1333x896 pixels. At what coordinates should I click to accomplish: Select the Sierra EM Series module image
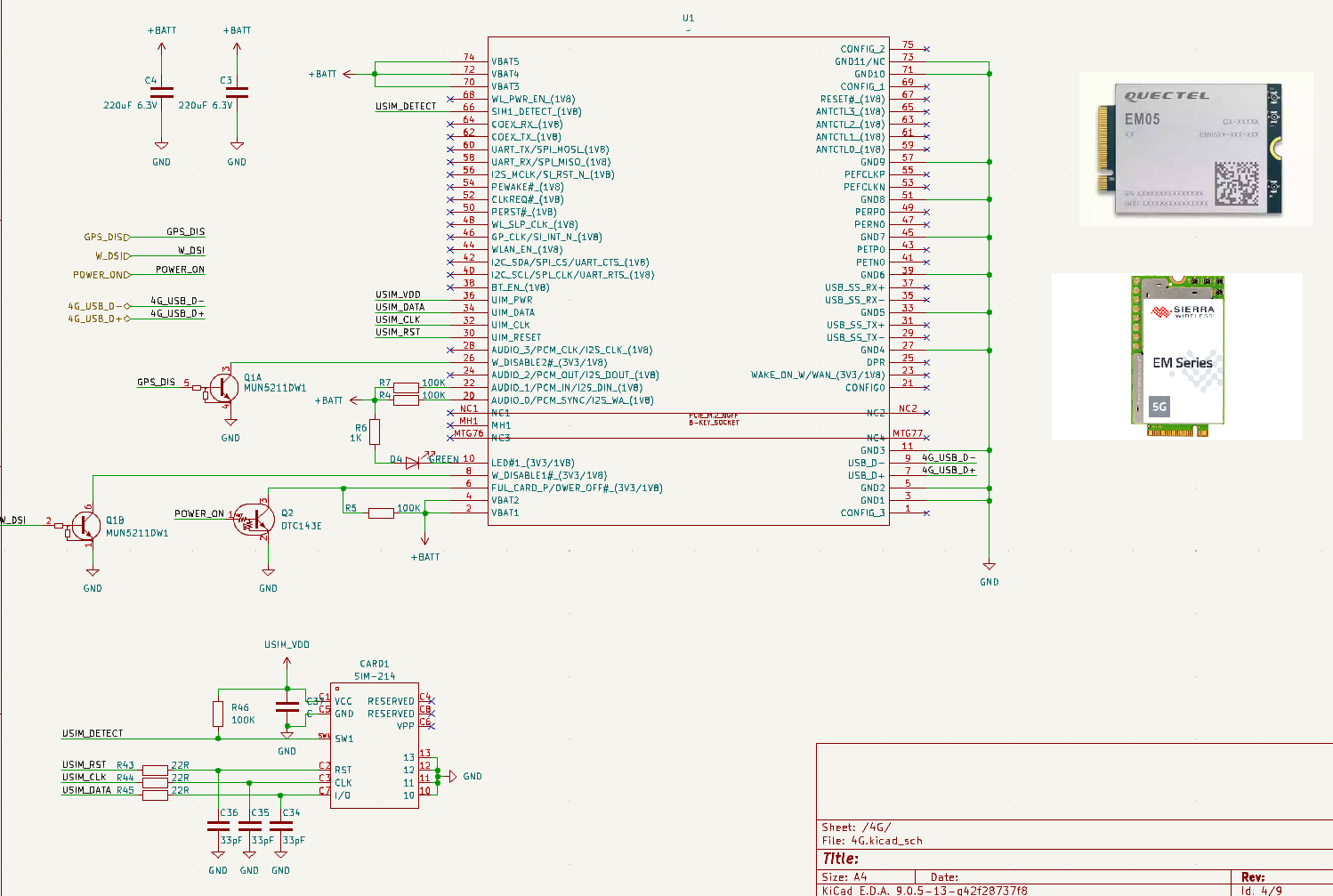(x=1176, y=357)
